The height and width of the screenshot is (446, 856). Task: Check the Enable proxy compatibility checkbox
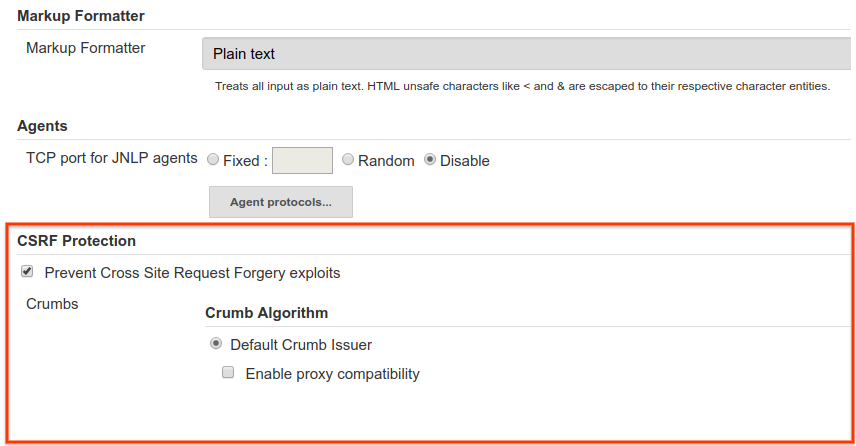pos(228,373)
